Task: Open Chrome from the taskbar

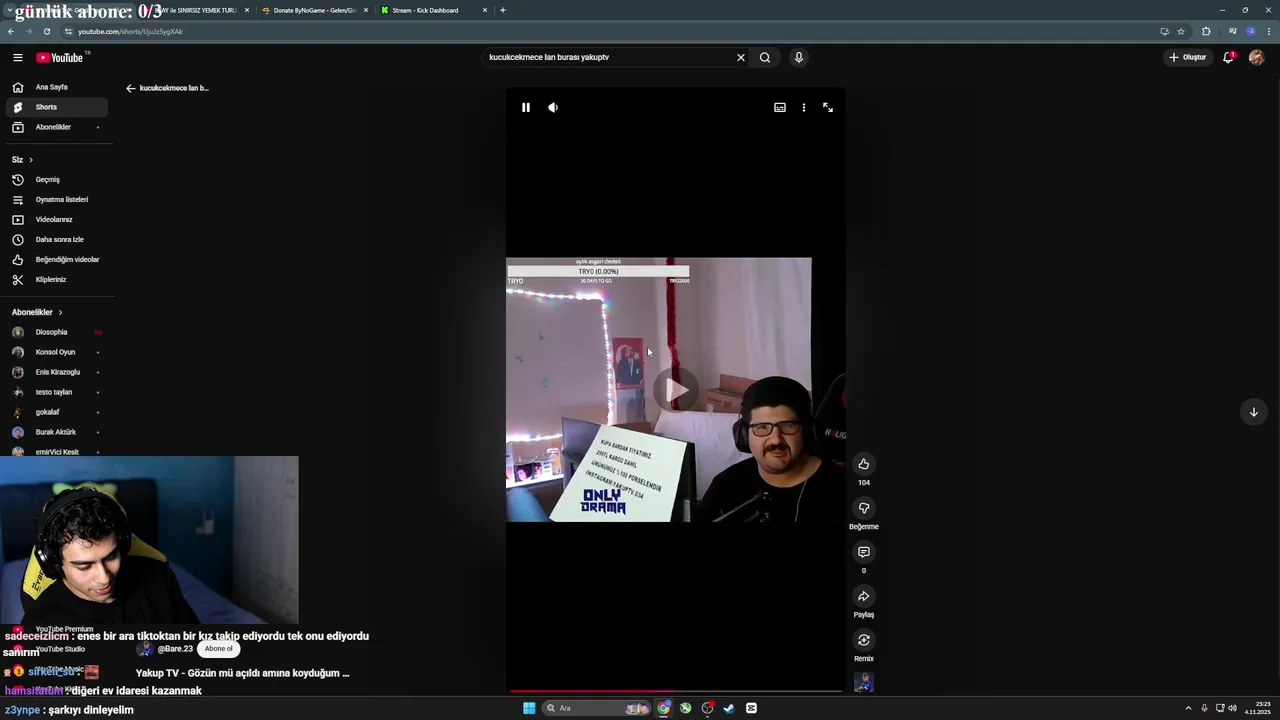Action: click(x=664, y=708)
